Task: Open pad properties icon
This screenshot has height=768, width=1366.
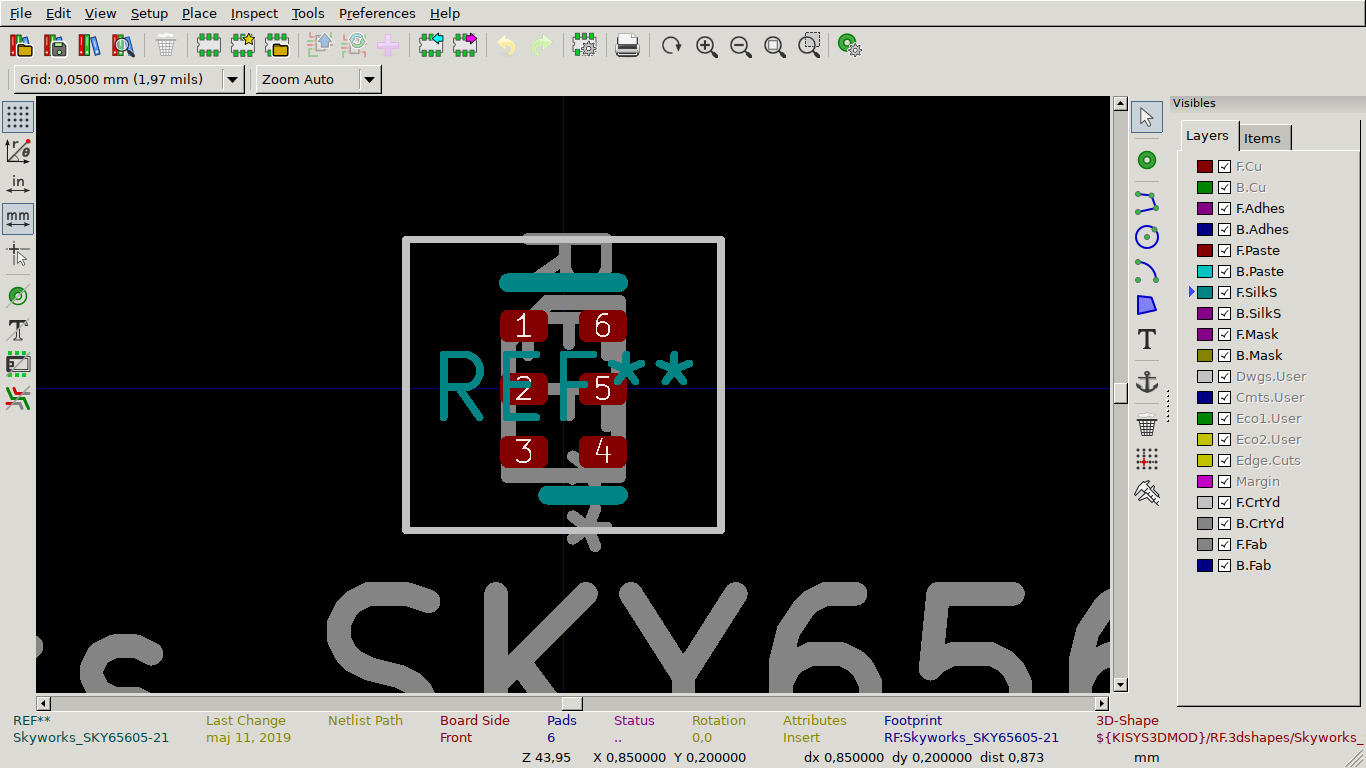Action: coord(850,45)
